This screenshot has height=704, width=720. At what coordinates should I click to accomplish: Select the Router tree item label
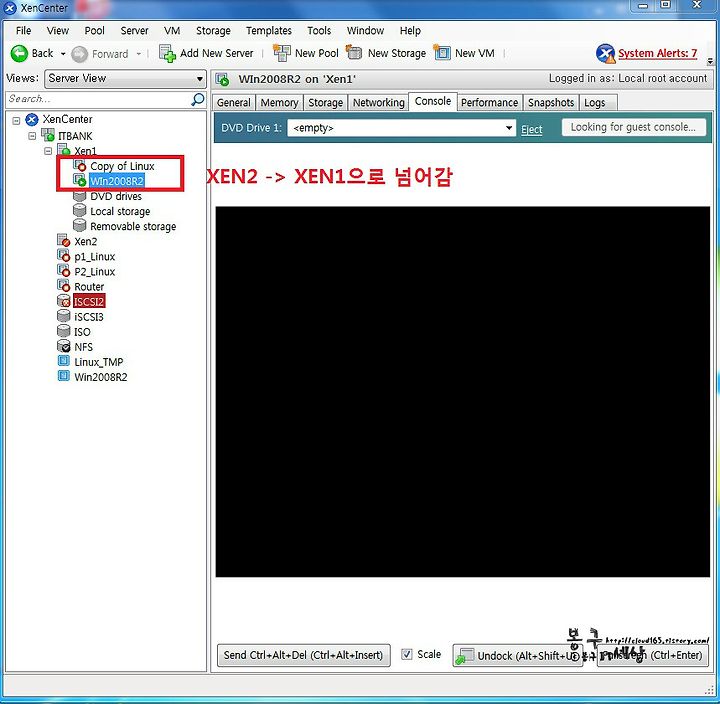pos(89,287)
